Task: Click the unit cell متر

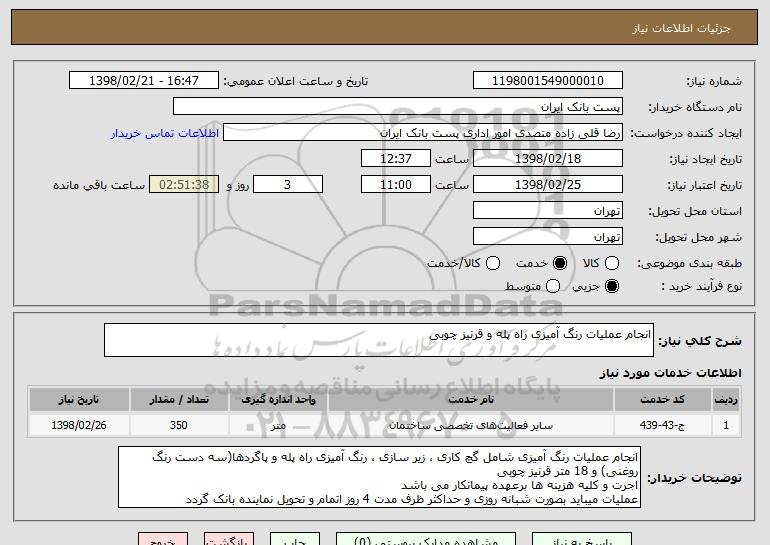Action: coord(278,425)
